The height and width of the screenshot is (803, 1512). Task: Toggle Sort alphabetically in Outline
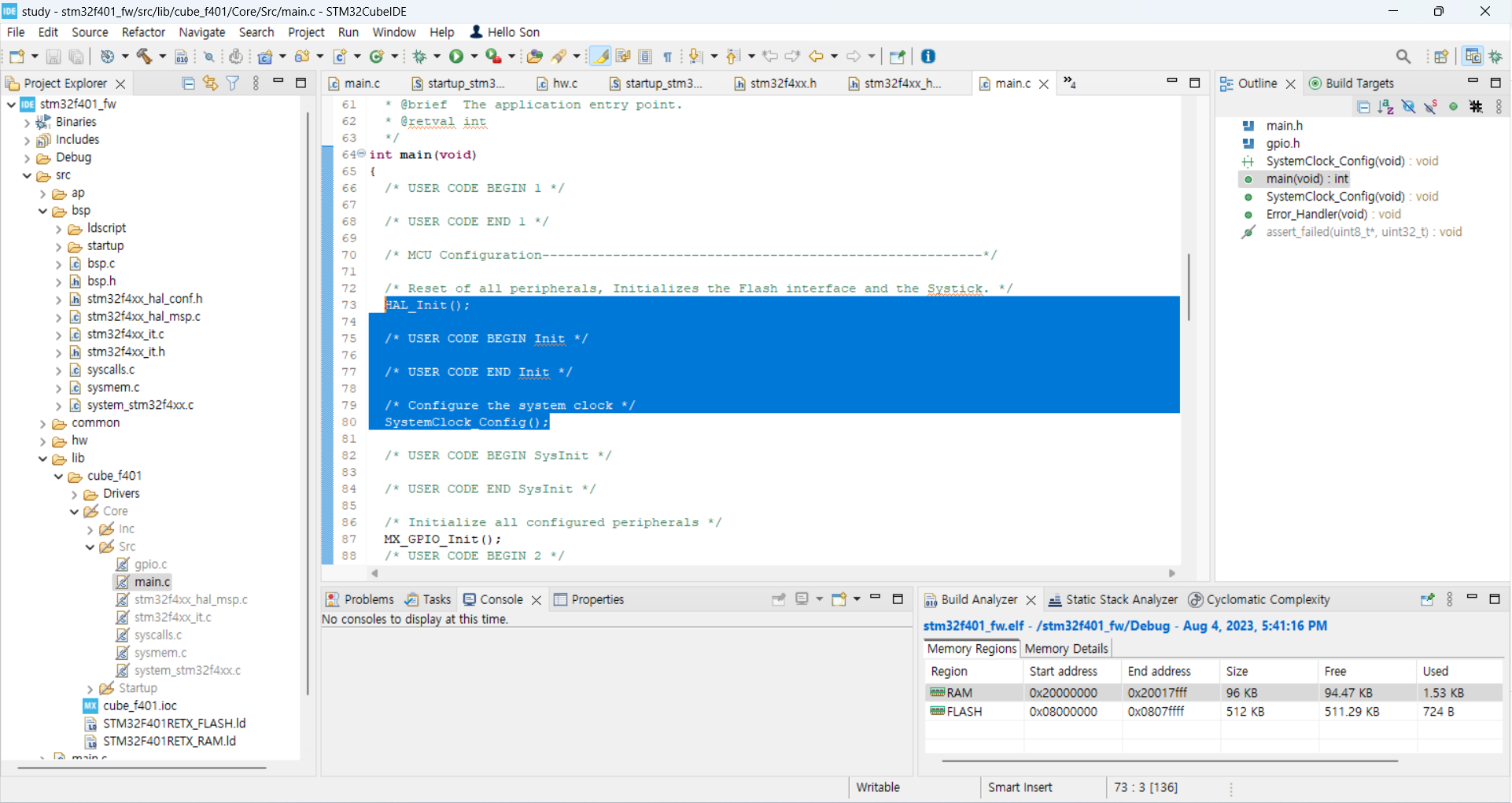coord(1386,107)
